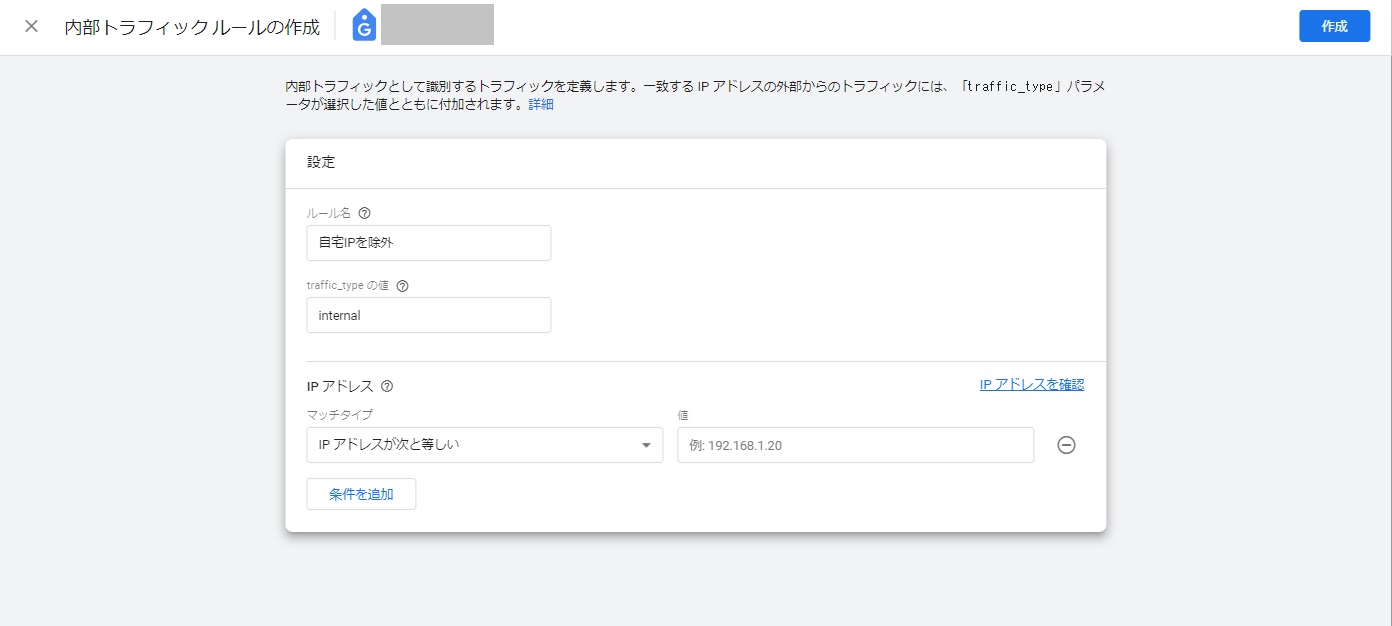Close the internal traffic rule creation panel
Screen dimensions: 1392x626
(32, 26)
